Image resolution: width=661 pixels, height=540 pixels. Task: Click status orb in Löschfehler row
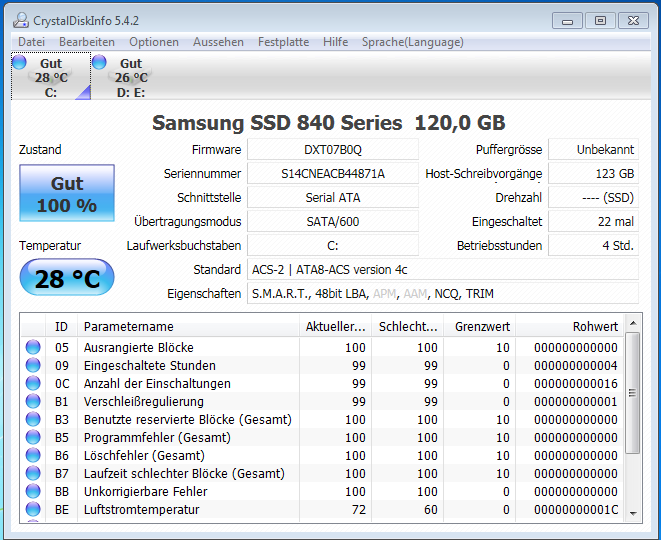33,455
